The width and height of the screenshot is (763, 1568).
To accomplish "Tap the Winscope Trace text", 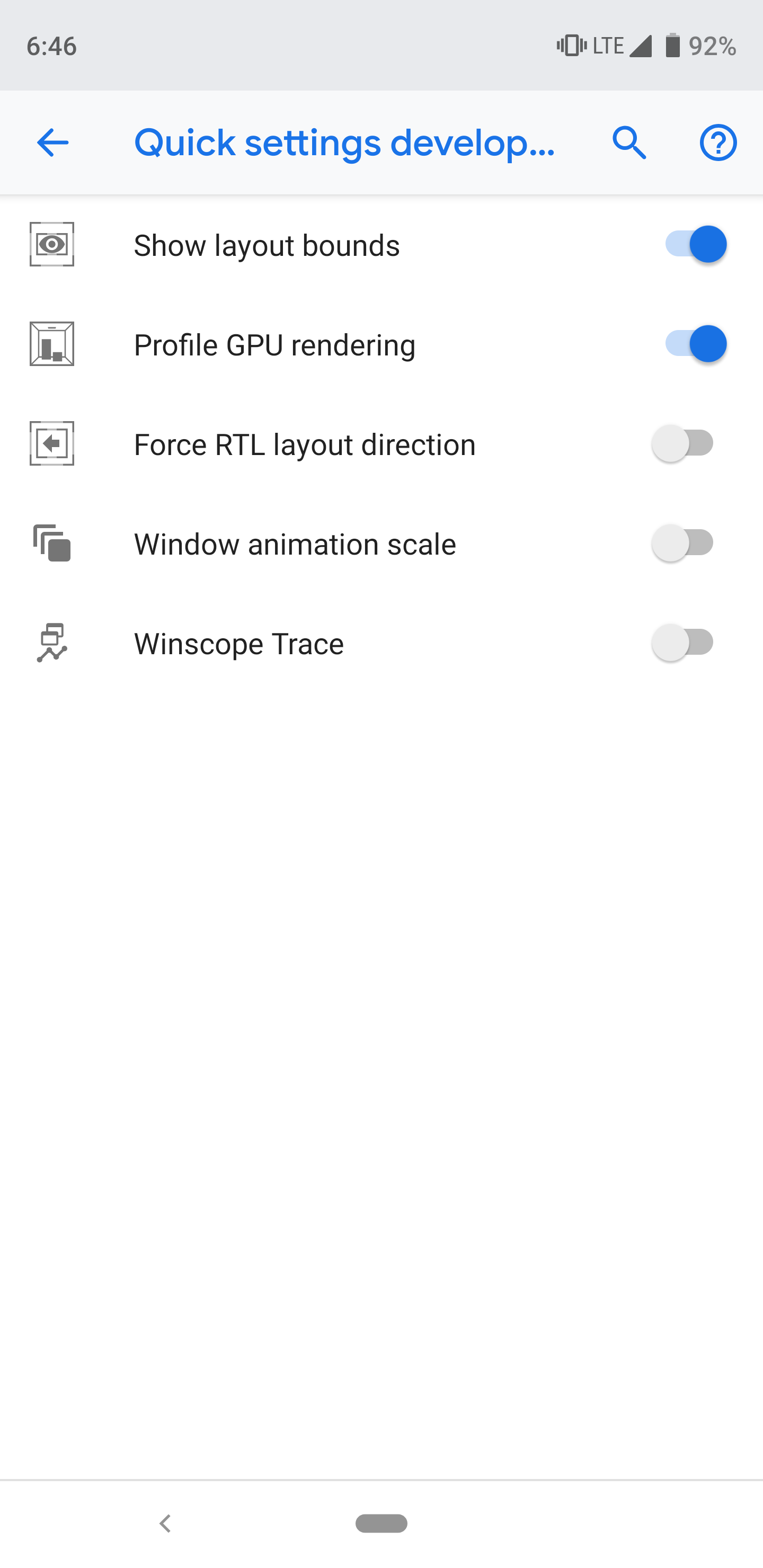I will [239, 644].
